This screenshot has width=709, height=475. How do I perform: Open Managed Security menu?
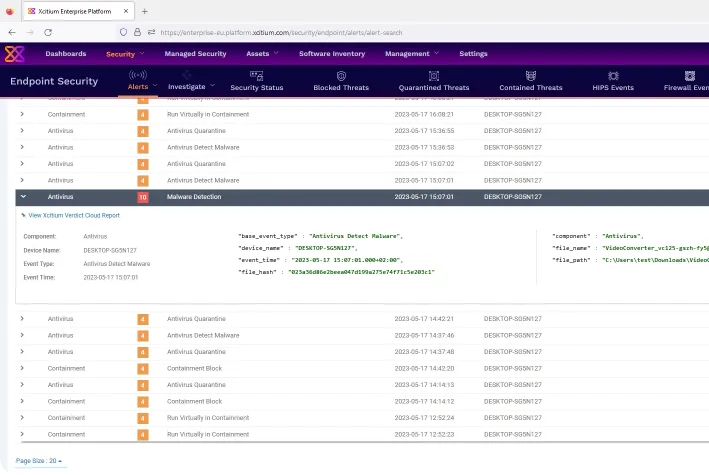[195, 54]
